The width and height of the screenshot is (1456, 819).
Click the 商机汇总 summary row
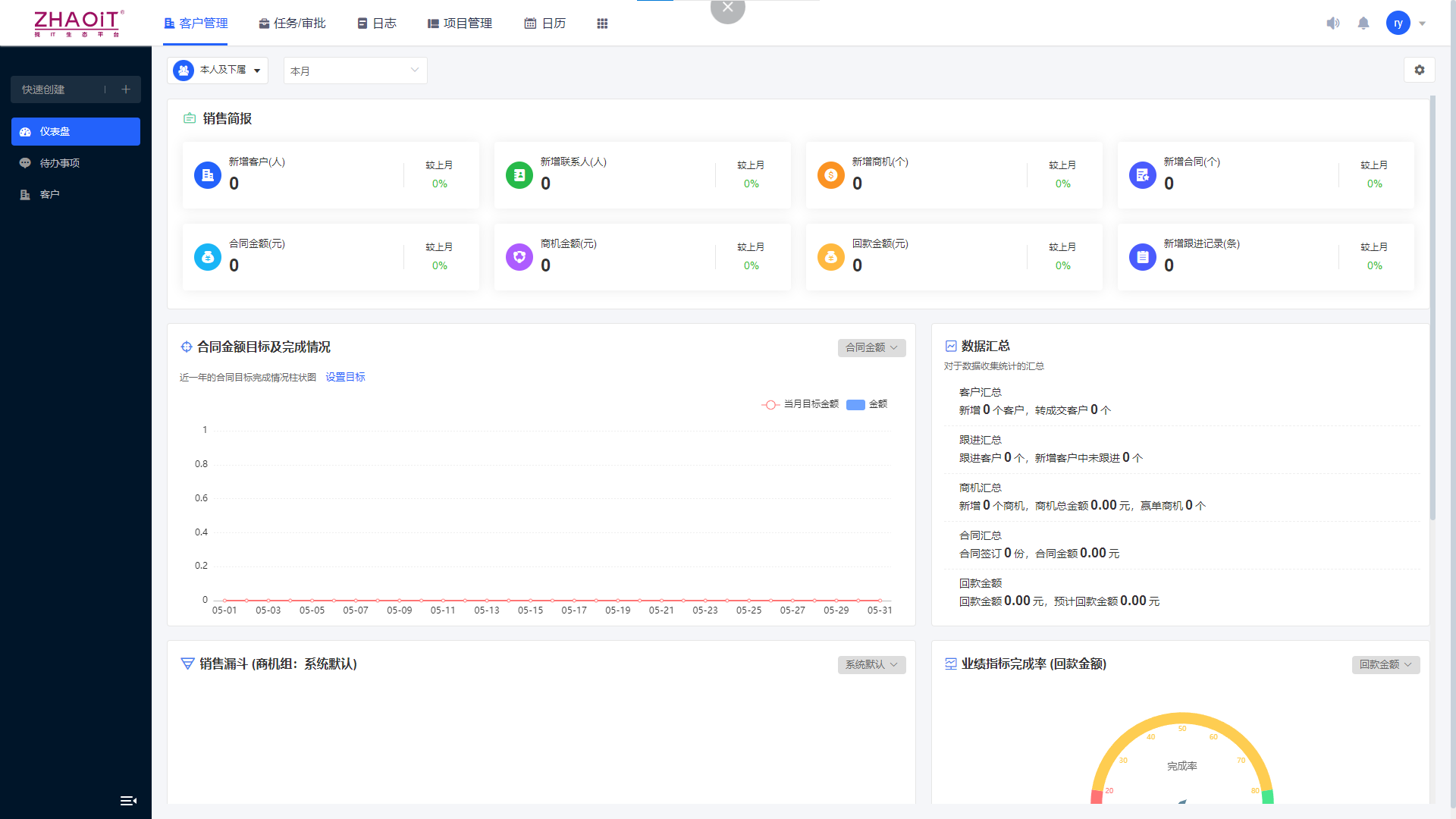click(x=1181, y=497)
